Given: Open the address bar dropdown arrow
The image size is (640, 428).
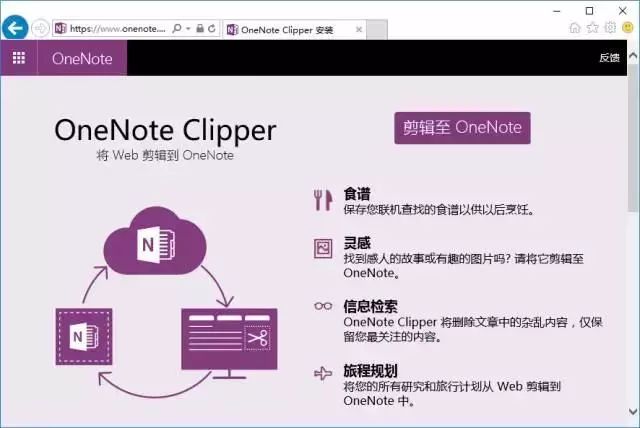Looking at the screenshot, I should [188, 29].
